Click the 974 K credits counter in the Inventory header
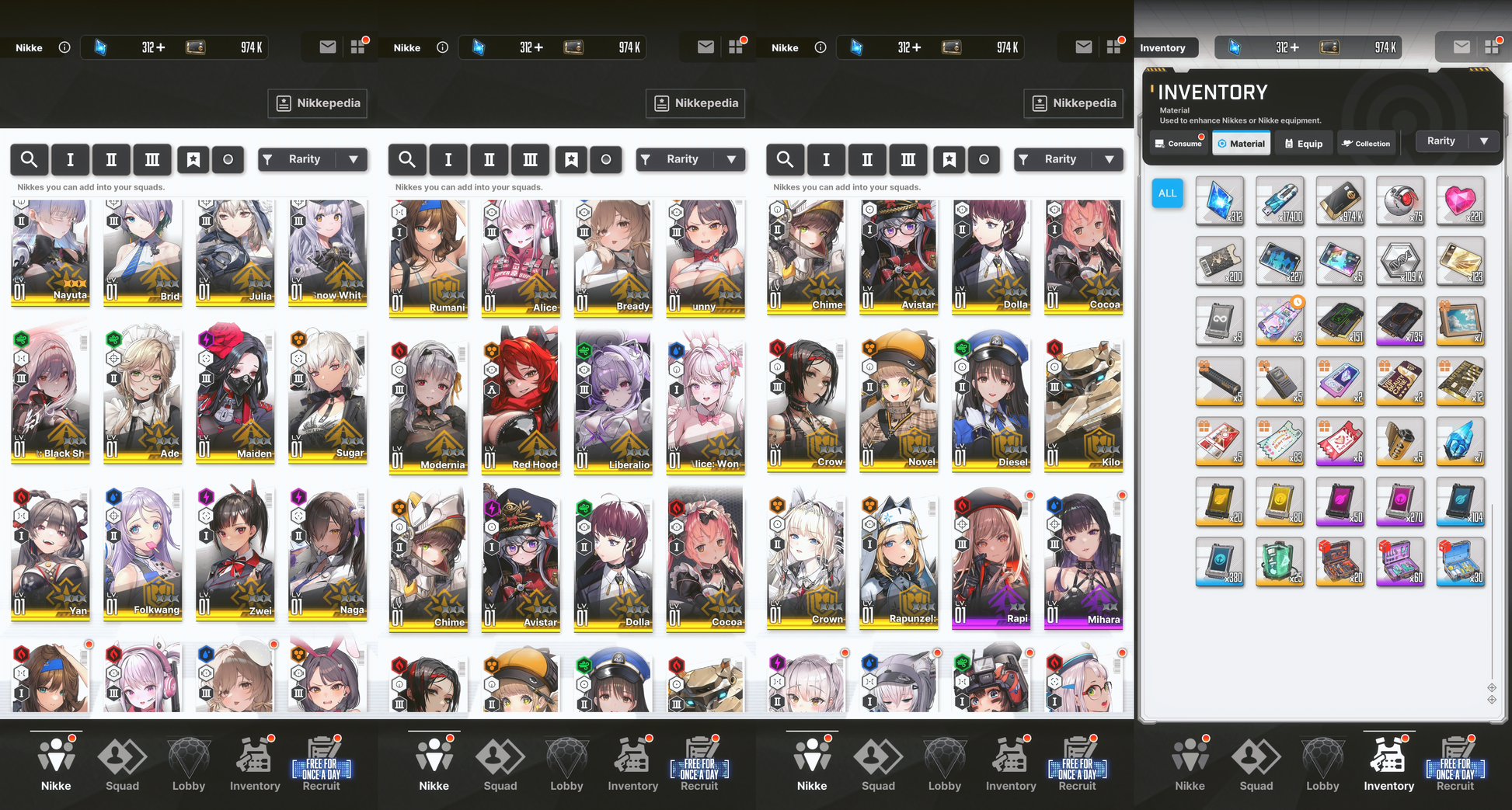 tap(1385, 47)
